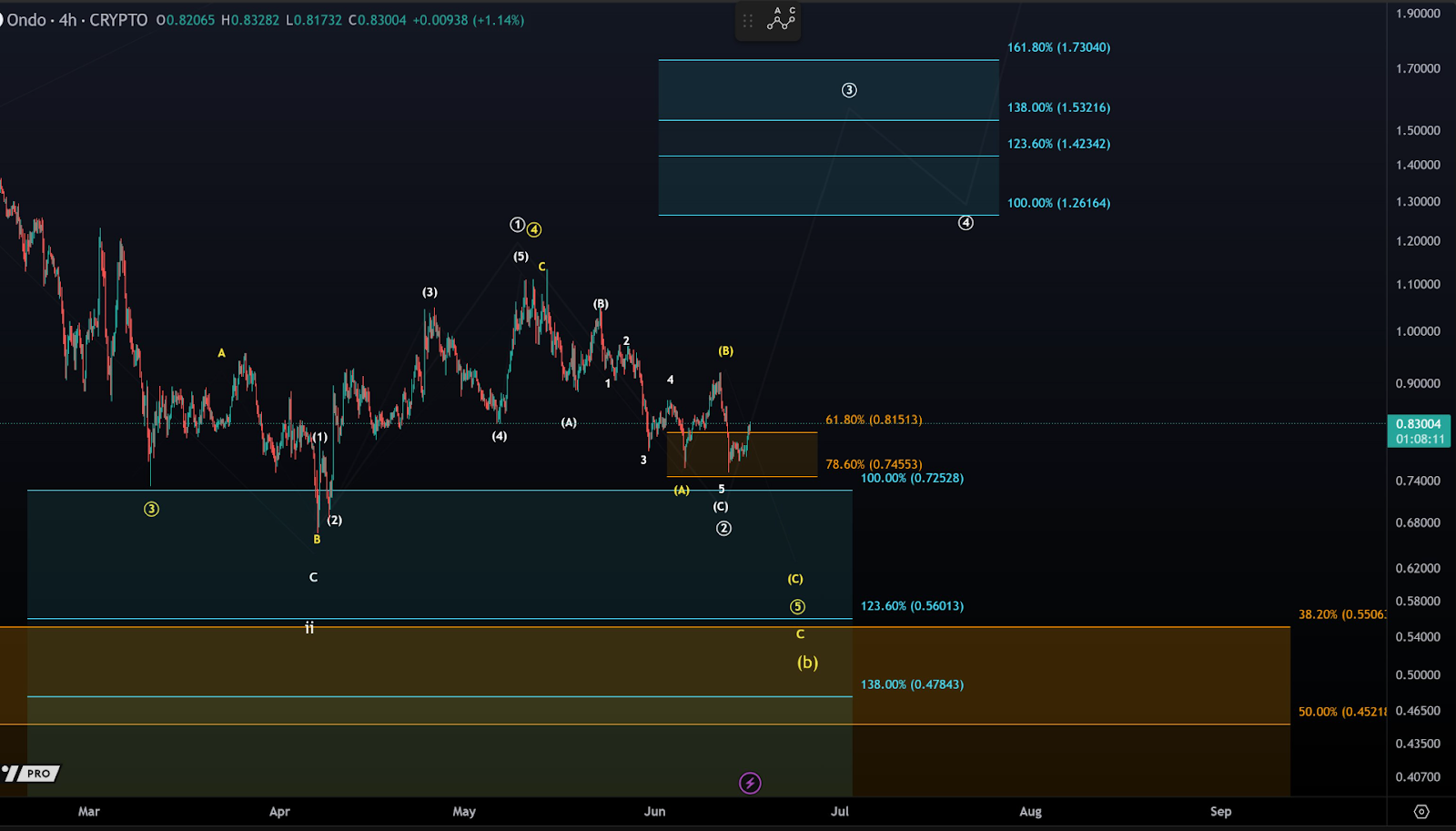The image size is (1456, 831).
Task: Click the yellow B wave label at April low
Action: tap(317, 540)
